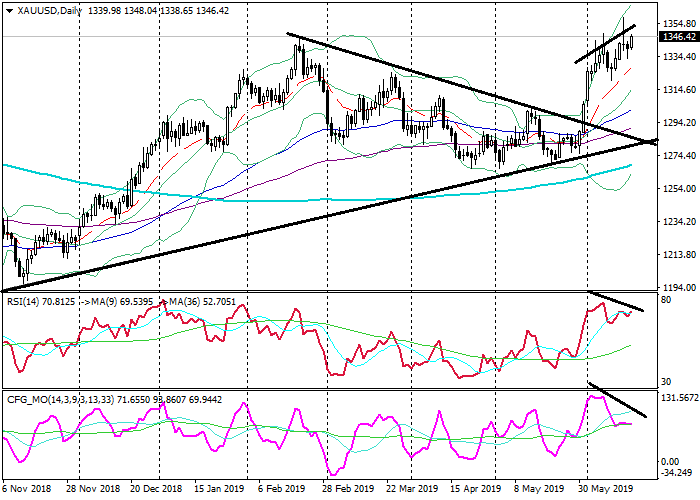Click the XAUUSD,Daily chart title label
This screenshot has height=500, width=700.
[43, 10]
